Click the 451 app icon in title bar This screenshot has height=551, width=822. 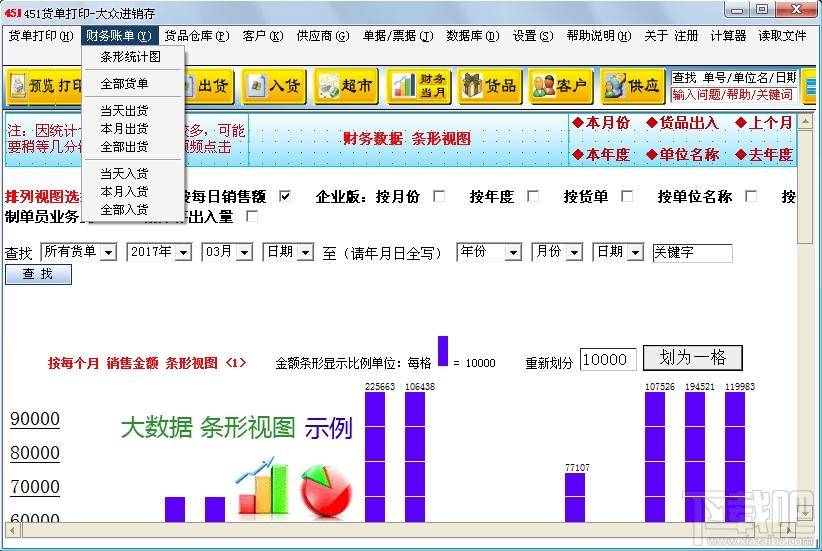13,12
